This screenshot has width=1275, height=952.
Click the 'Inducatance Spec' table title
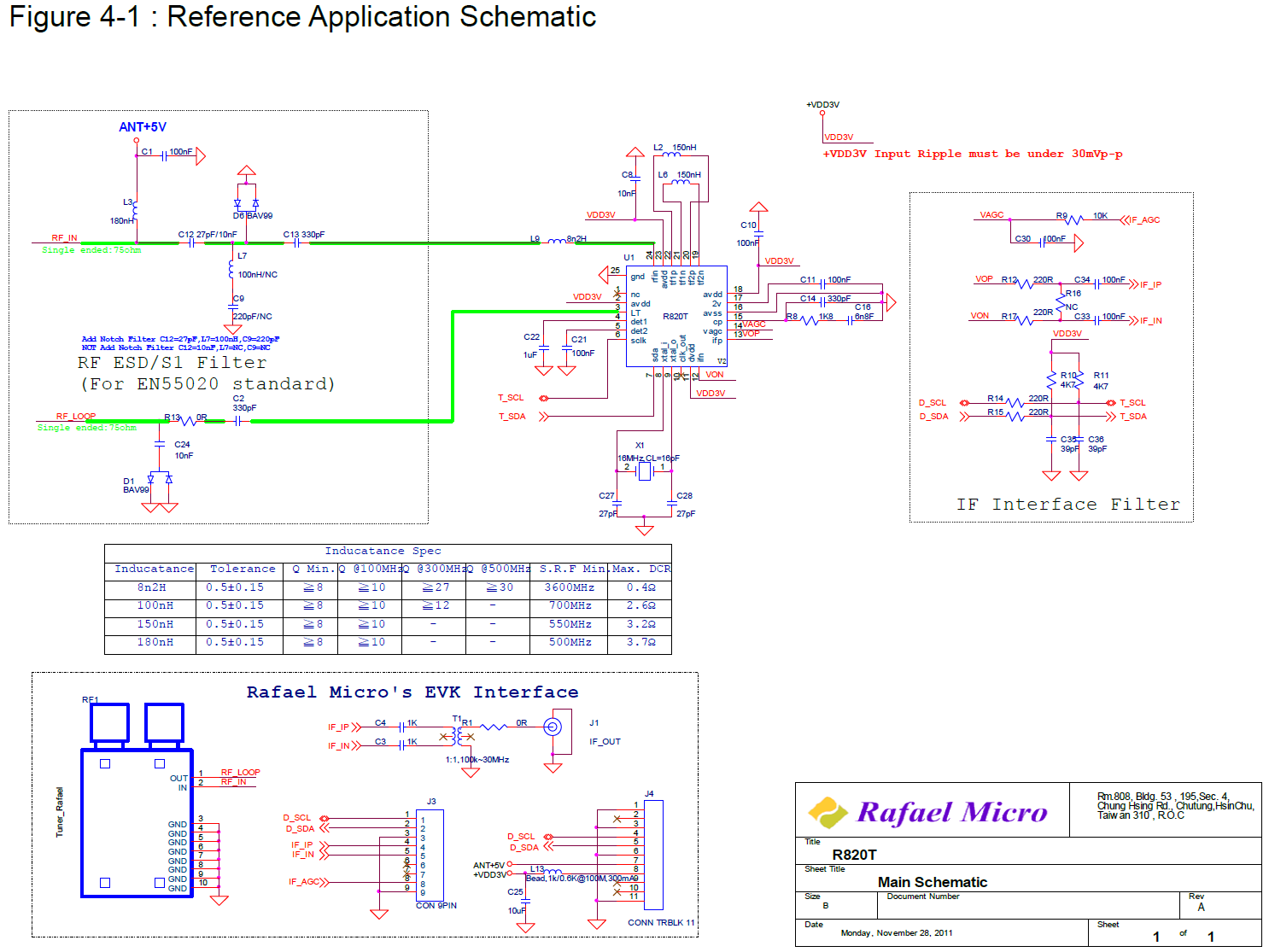tap(383, 552)
